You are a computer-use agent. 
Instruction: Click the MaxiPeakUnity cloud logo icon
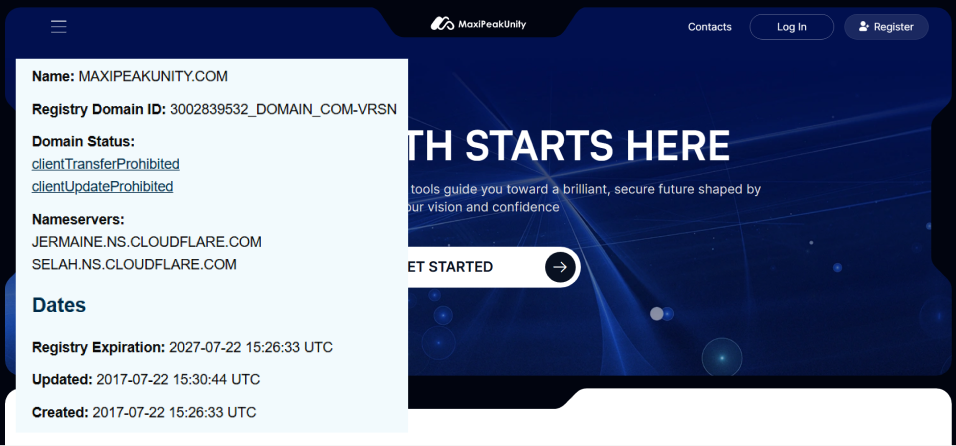pos(442,24)
